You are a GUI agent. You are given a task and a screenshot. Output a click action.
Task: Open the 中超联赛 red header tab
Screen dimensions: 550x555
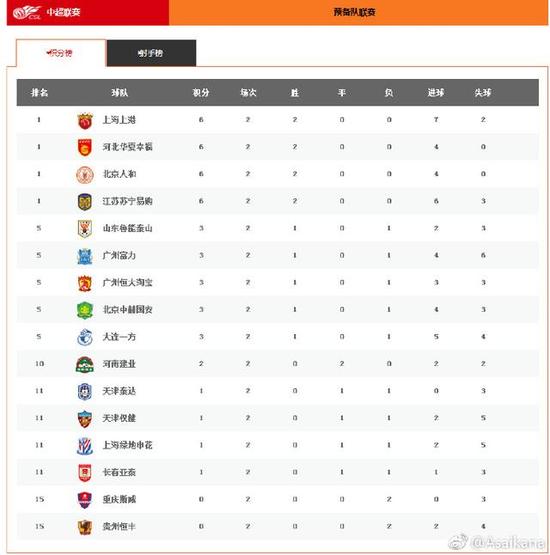coord(88,12)
